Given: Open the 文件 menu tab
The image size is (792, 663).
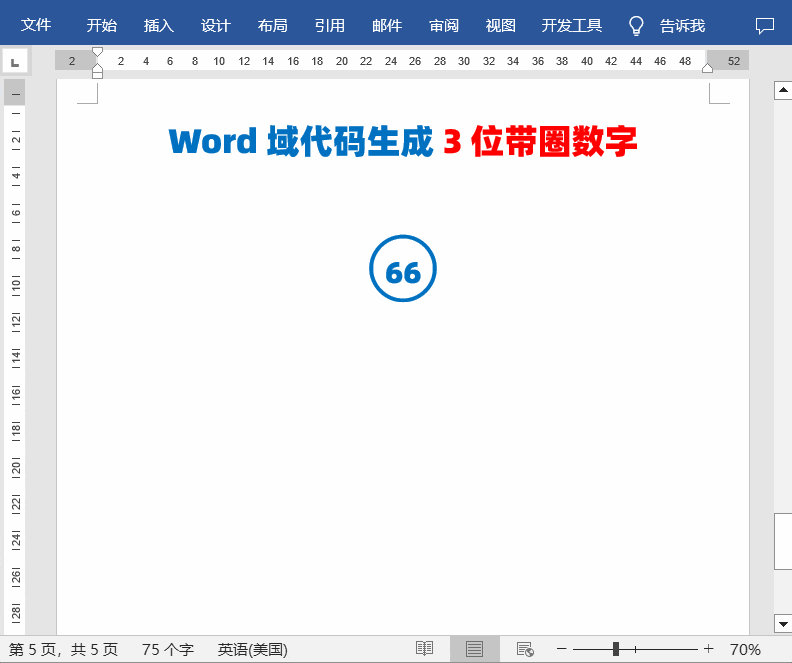Looking at the screenshot, I should point(35,25).
